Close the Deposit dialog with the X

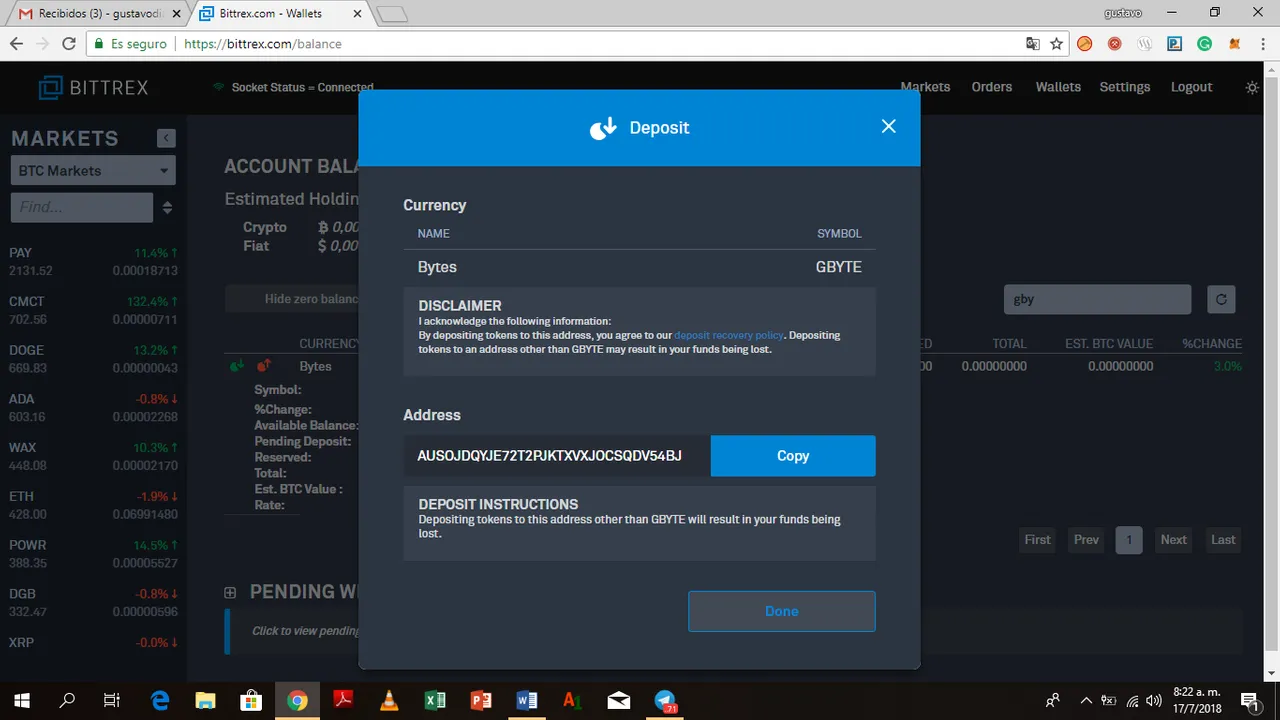click(888, 126)
